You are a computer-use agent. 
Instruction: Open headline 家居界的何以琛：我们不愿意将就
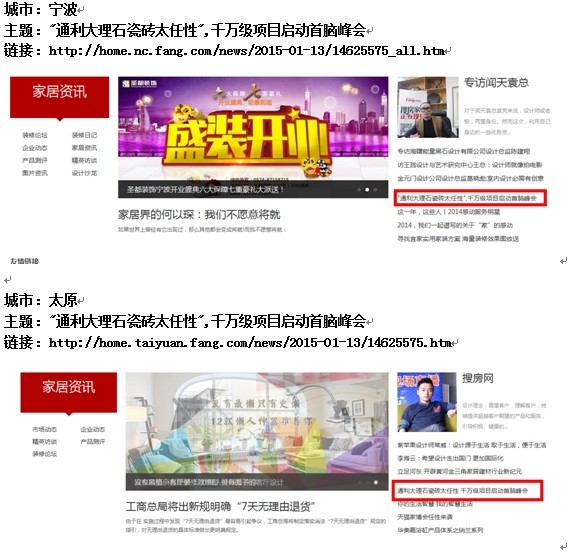coord(199,214)
